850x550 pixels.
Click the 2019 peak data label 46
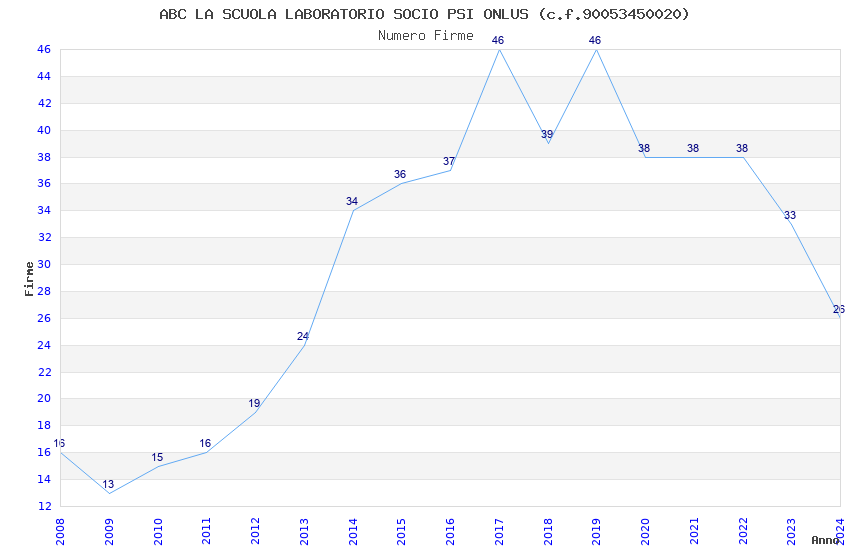(x=595, y=40)
